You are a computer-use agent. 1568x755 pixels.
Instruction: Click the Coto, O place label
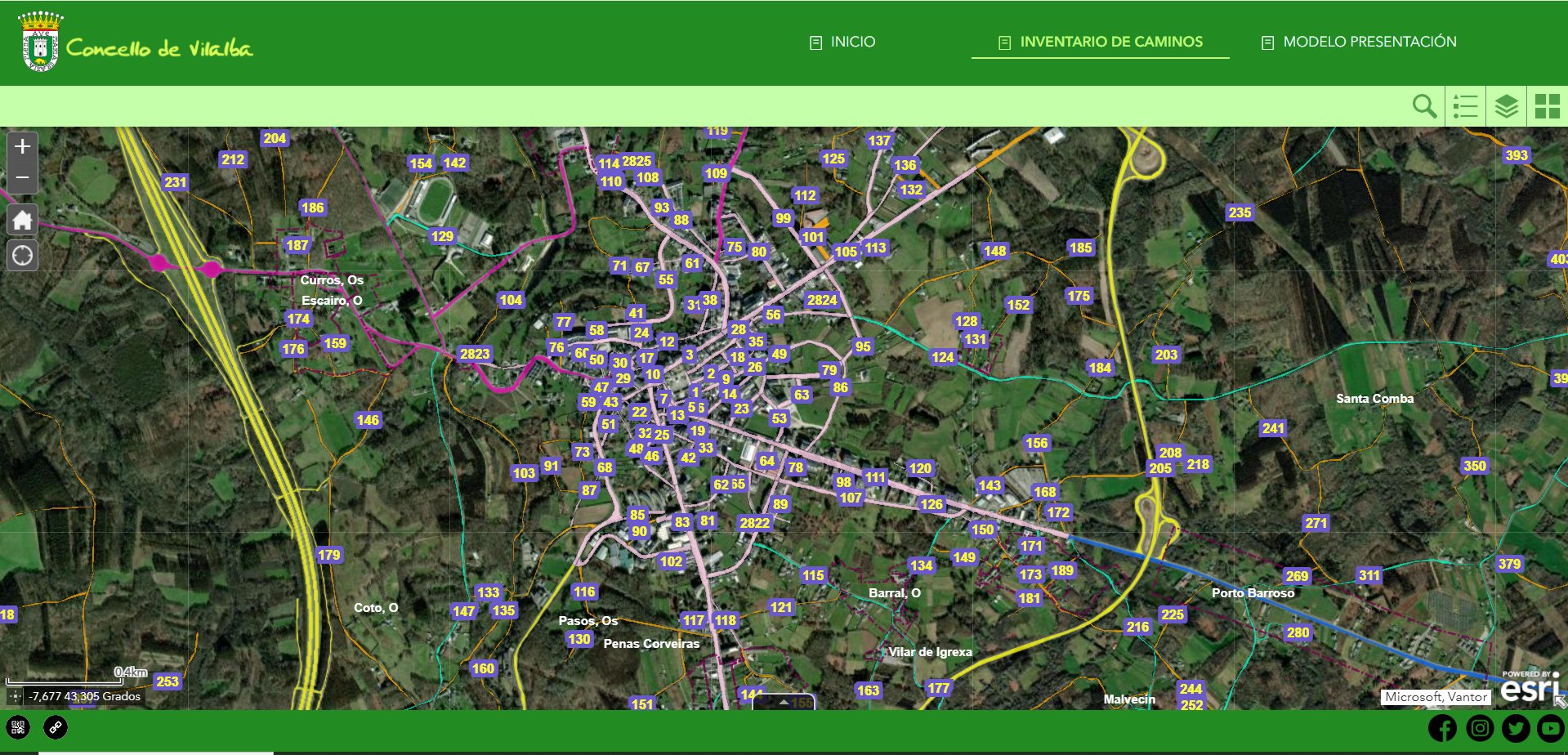pos(376,608)
